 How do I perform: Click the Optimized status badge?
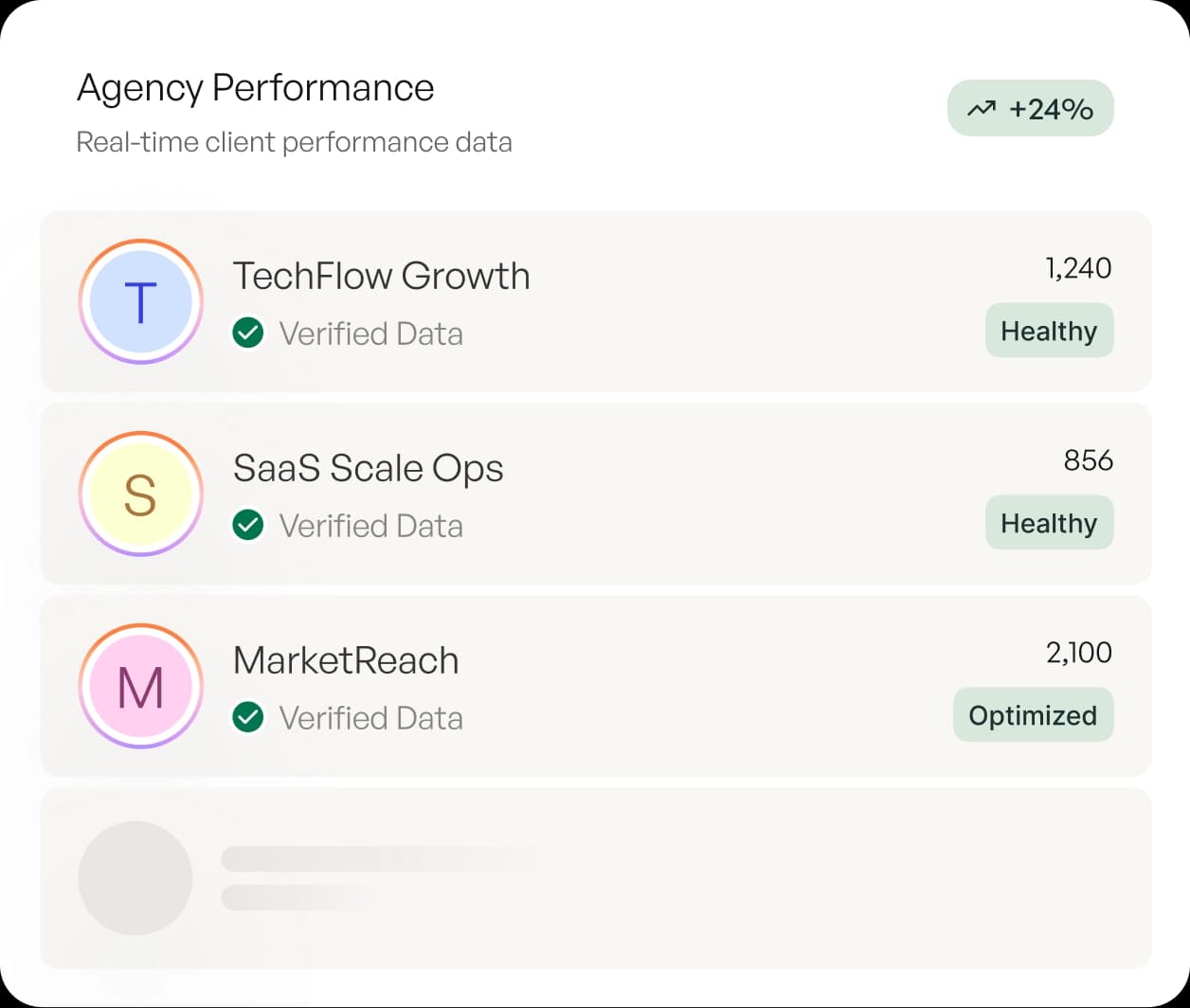[x=1033, y=715]
